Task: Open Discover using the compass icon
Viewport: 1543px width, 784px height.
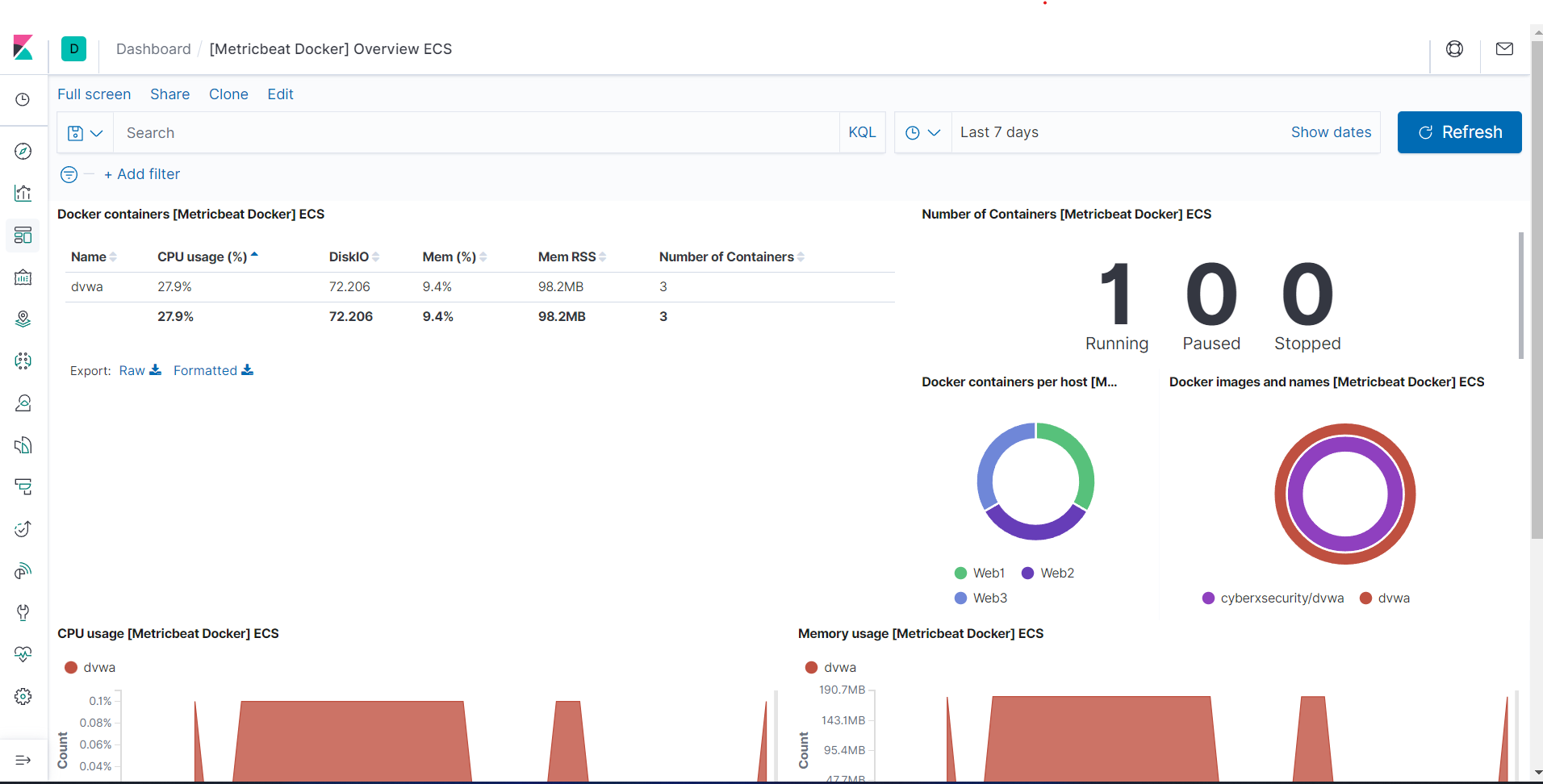Action: pos(23,151)
